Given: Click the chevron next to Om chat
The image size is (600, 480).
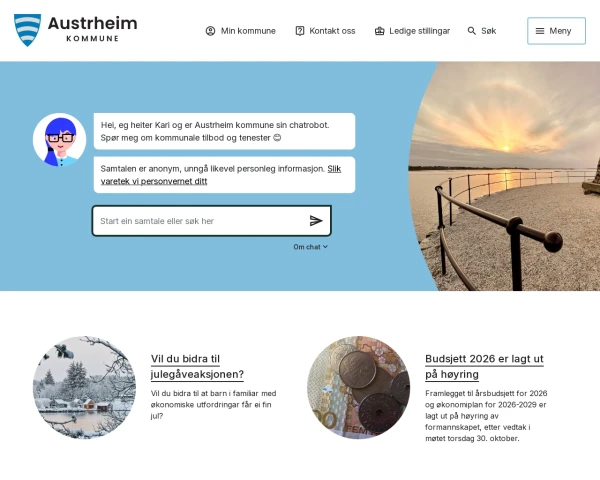Looking at the screenshot, I should (x=325, y=247).
